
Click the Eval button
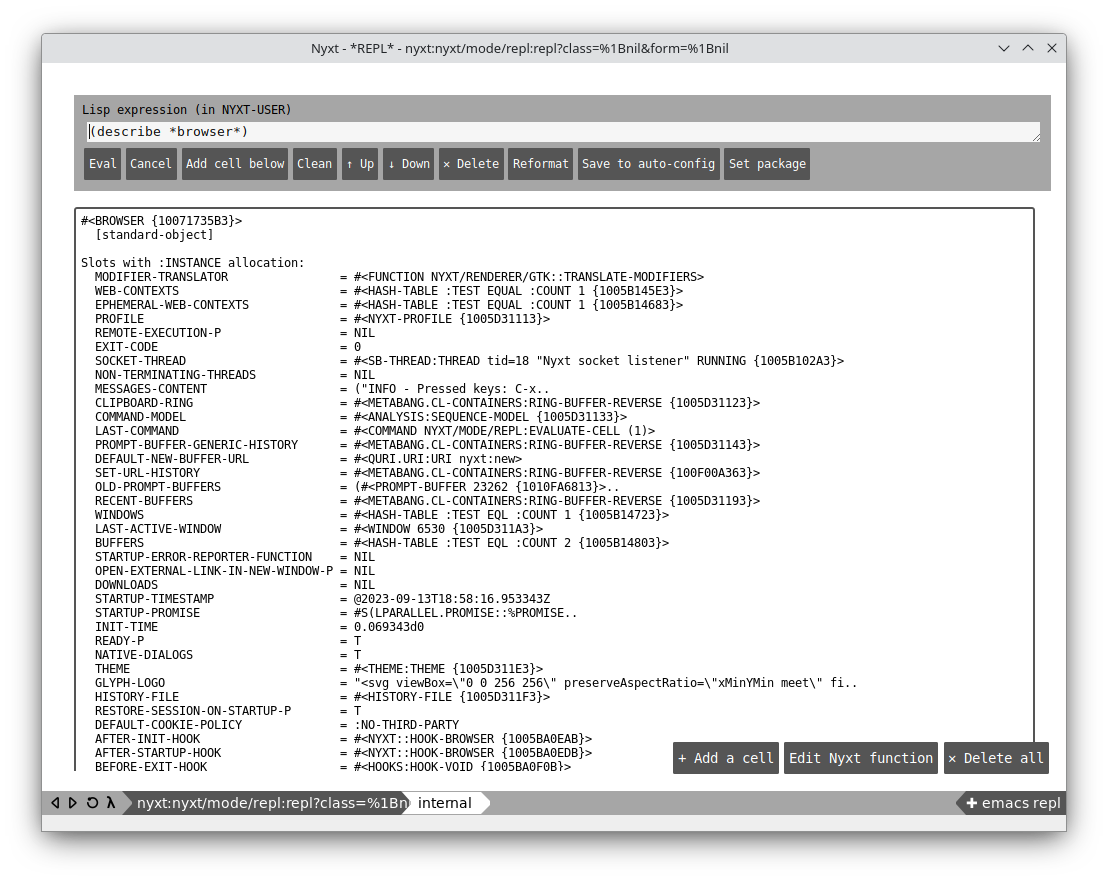pyautogui.click(x=102, y=164)
